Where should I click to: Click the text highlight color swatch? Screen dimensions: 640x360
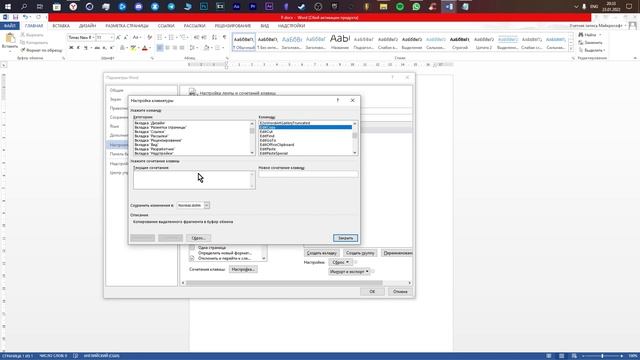click(x=133, y=48)
